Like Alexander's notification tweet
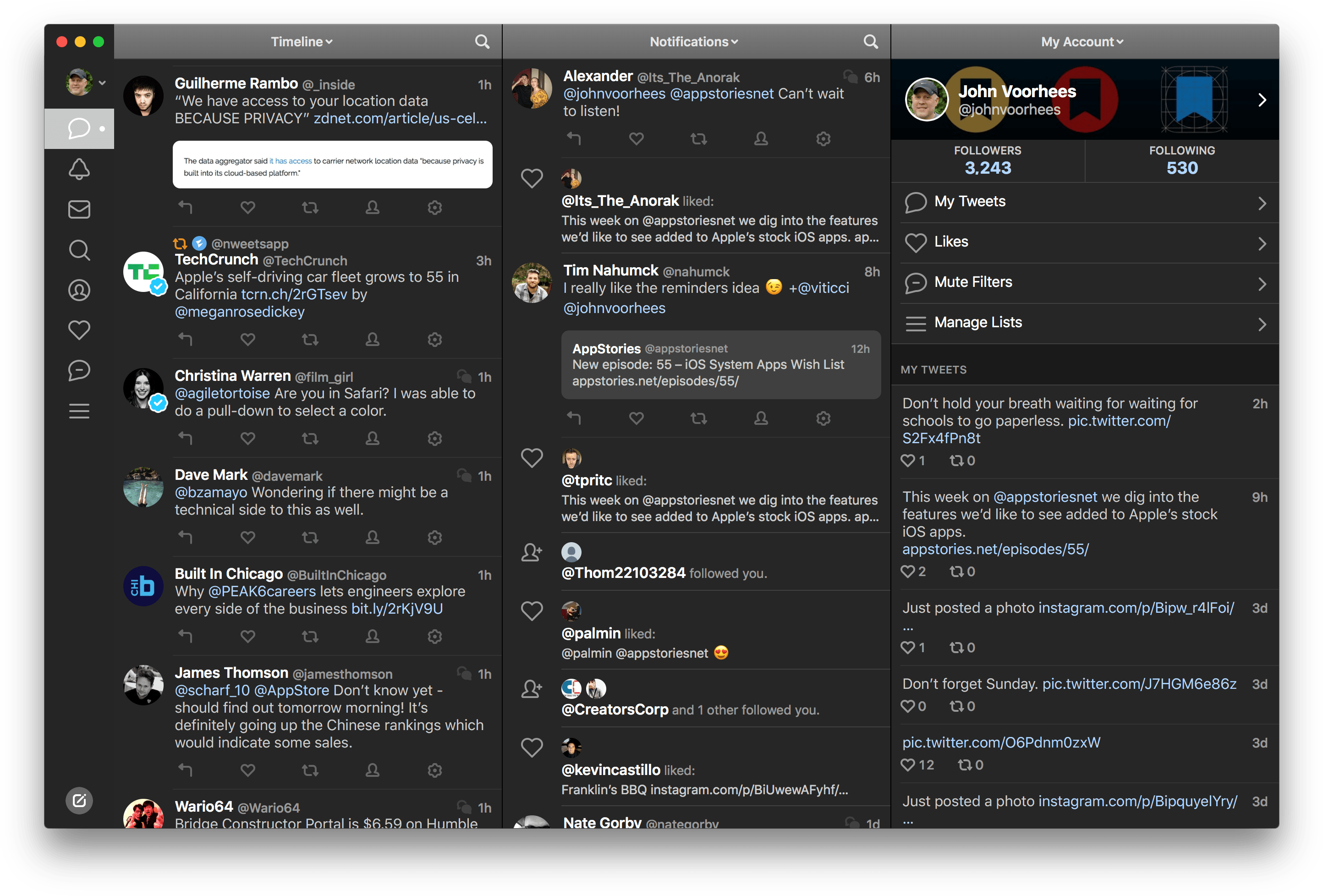Viewport: 1323px width, 896px height. point(637,138)
